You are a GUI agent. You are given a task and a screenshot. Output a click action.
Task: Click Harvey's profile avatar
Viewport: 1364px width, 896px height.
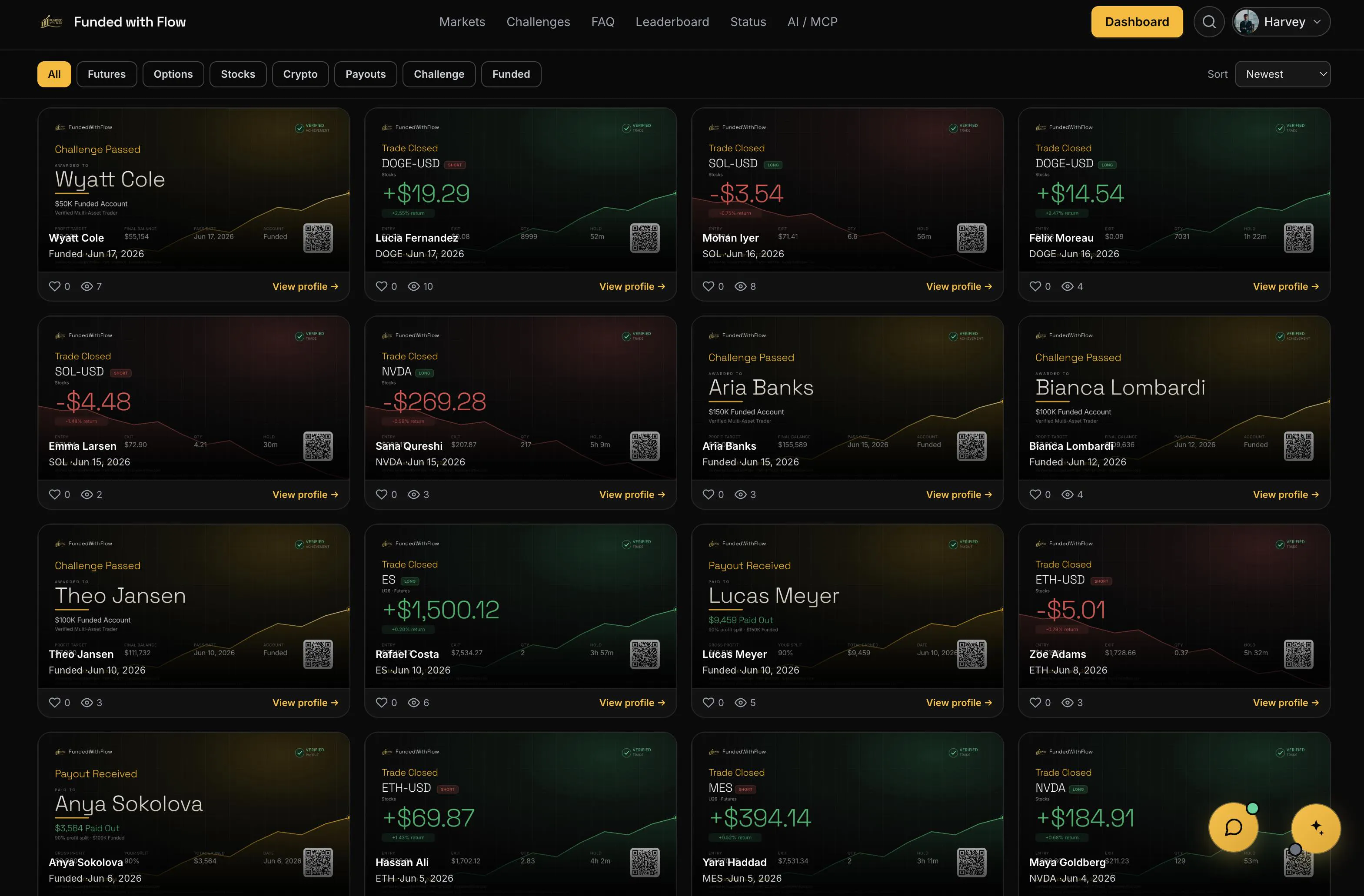(x=1247, y=22)
